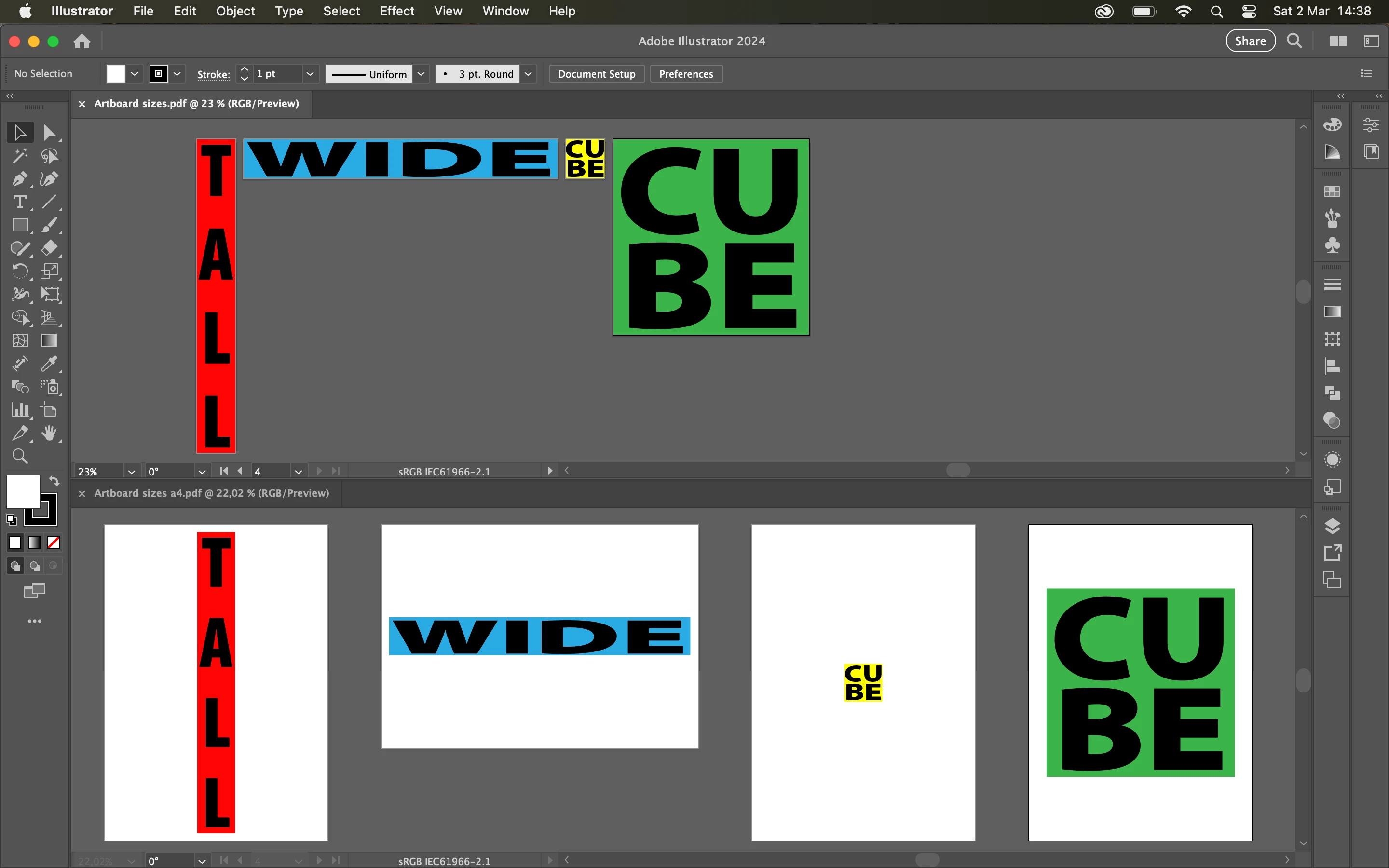Image resolution: width=1389 pixels, height=868 pixels.
Task: Select the Type tool
Action: tap(20, 202)
